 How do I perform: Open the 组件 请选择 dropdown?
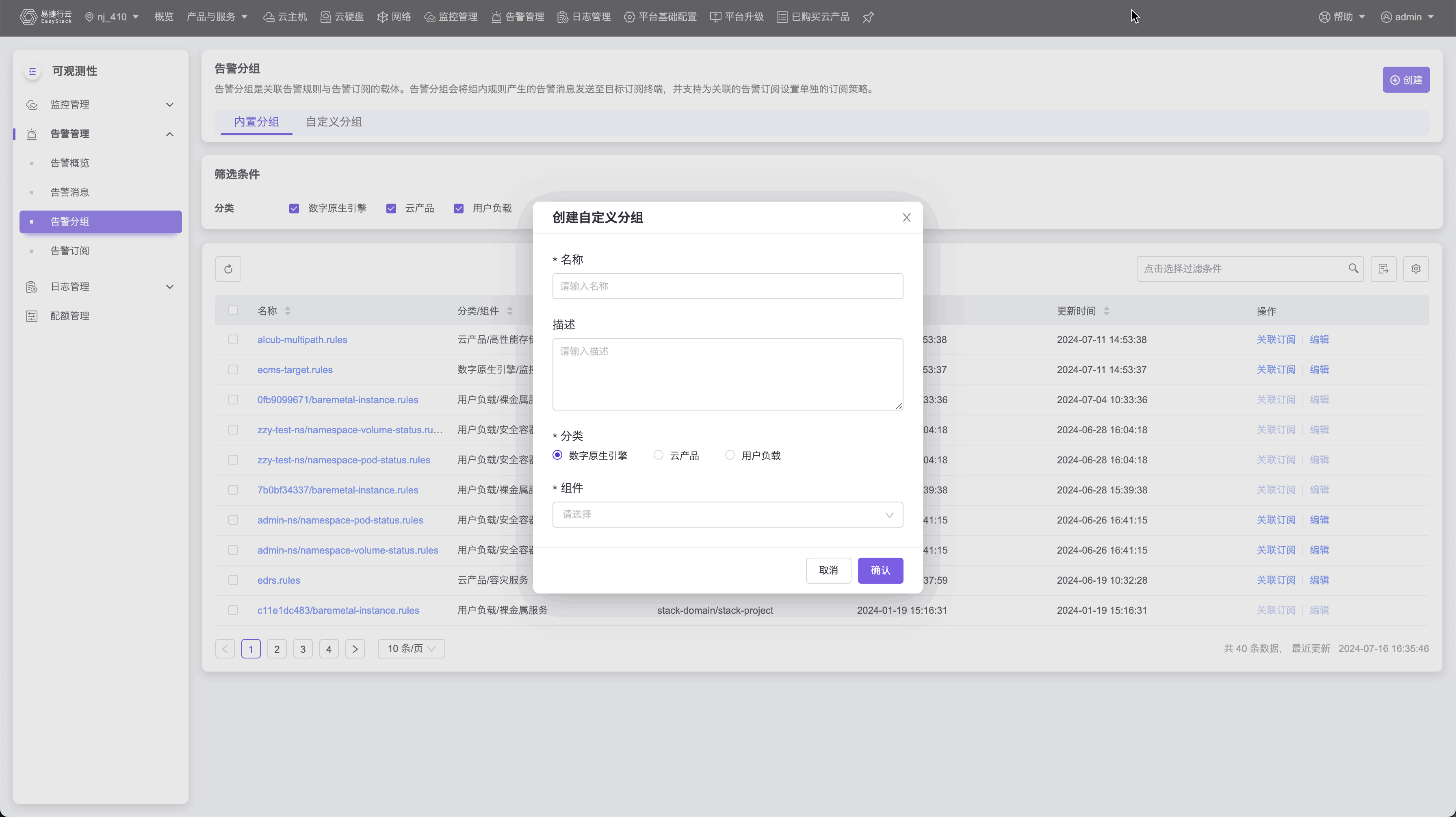pos(727,515)
